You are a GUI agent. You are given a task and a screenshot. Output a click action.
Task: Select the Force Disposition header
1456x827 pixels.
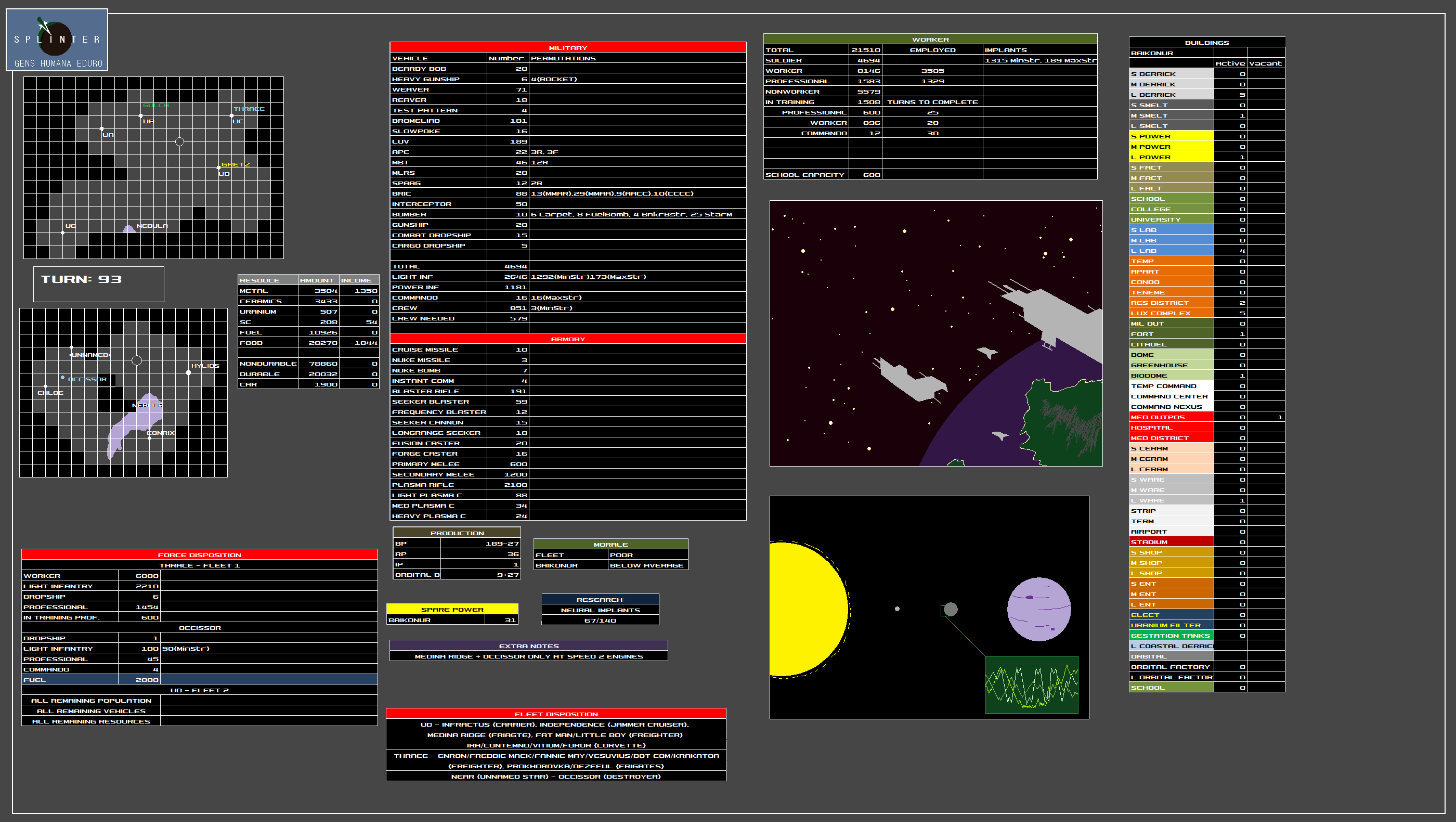pyautogui.click(x=199, y=555)
